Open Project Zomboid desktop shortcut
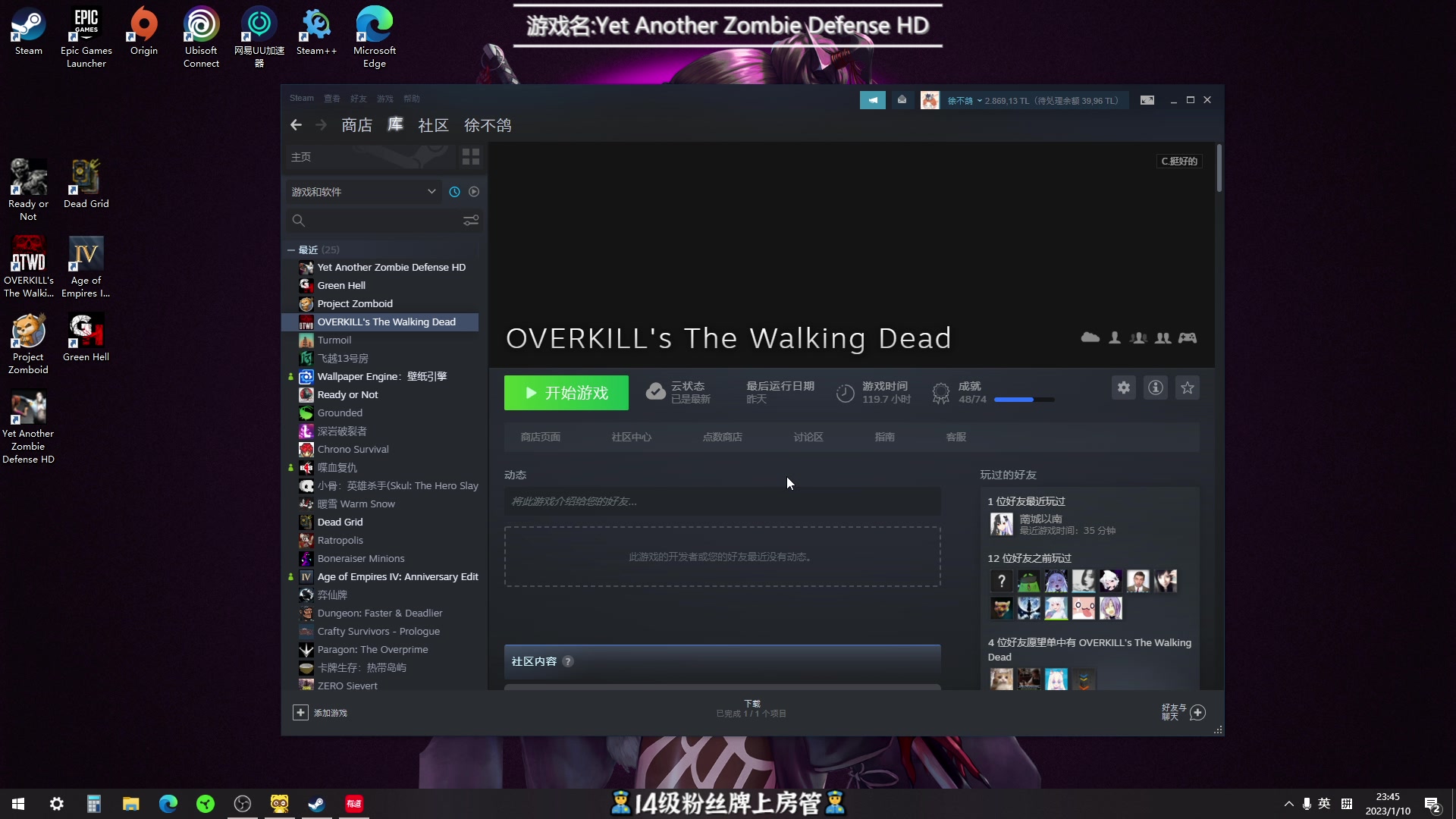 (28, 344)
